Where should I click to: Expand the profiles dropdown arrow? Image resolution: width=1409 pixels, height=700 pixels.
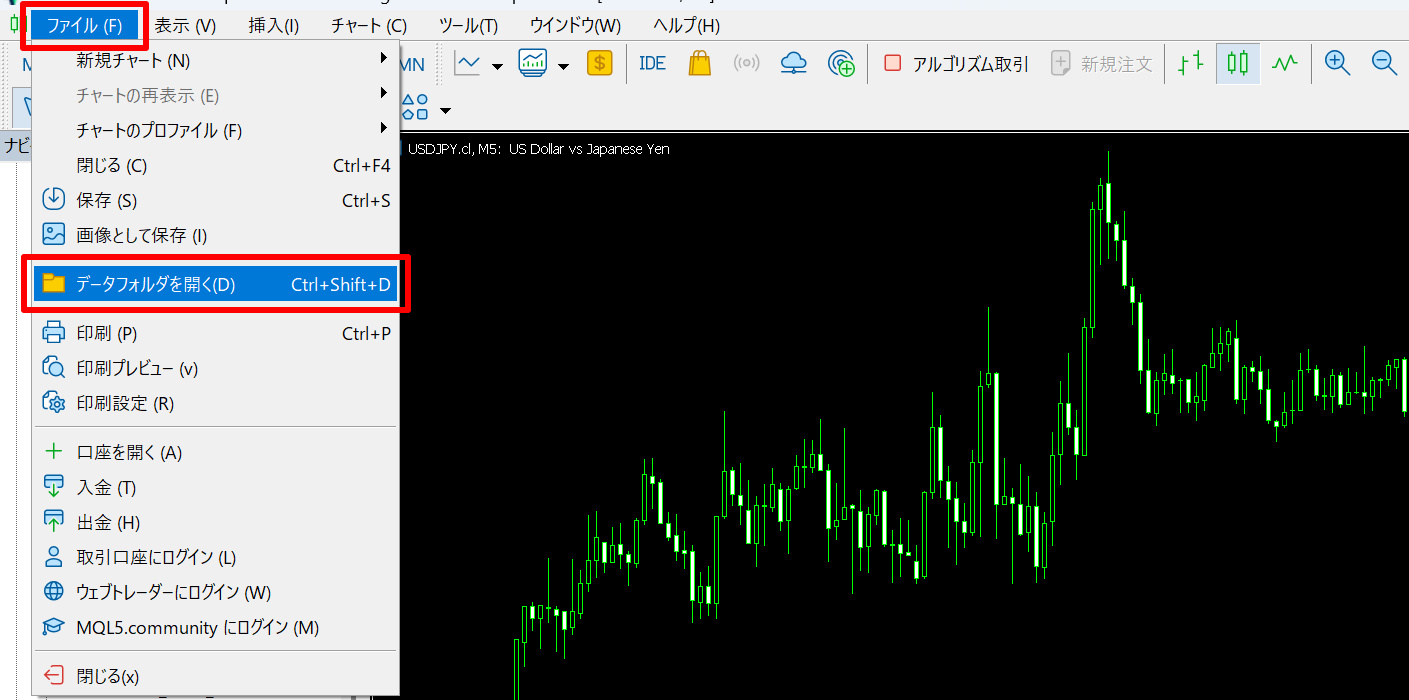[562, 65]
